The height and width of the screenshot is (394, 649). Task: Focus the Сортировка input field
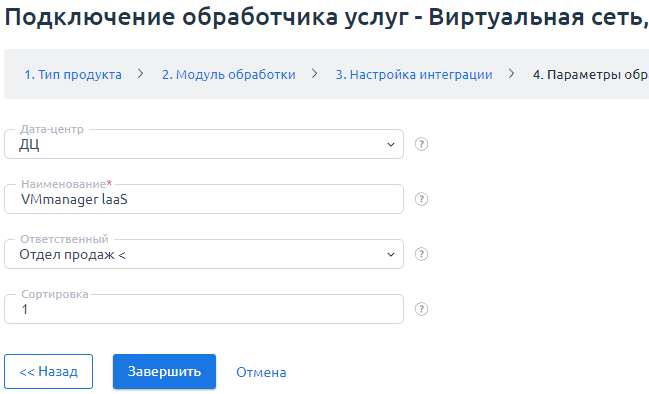coord(204,309)
